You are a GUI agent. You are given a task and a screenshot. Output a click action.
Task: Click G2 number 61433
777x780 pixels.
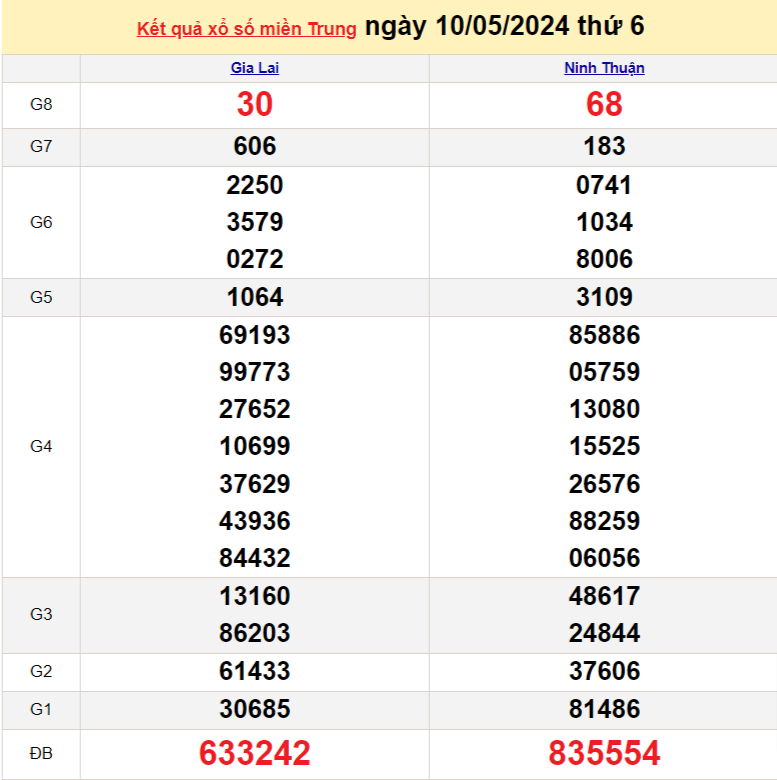click(x=255, y=671)
